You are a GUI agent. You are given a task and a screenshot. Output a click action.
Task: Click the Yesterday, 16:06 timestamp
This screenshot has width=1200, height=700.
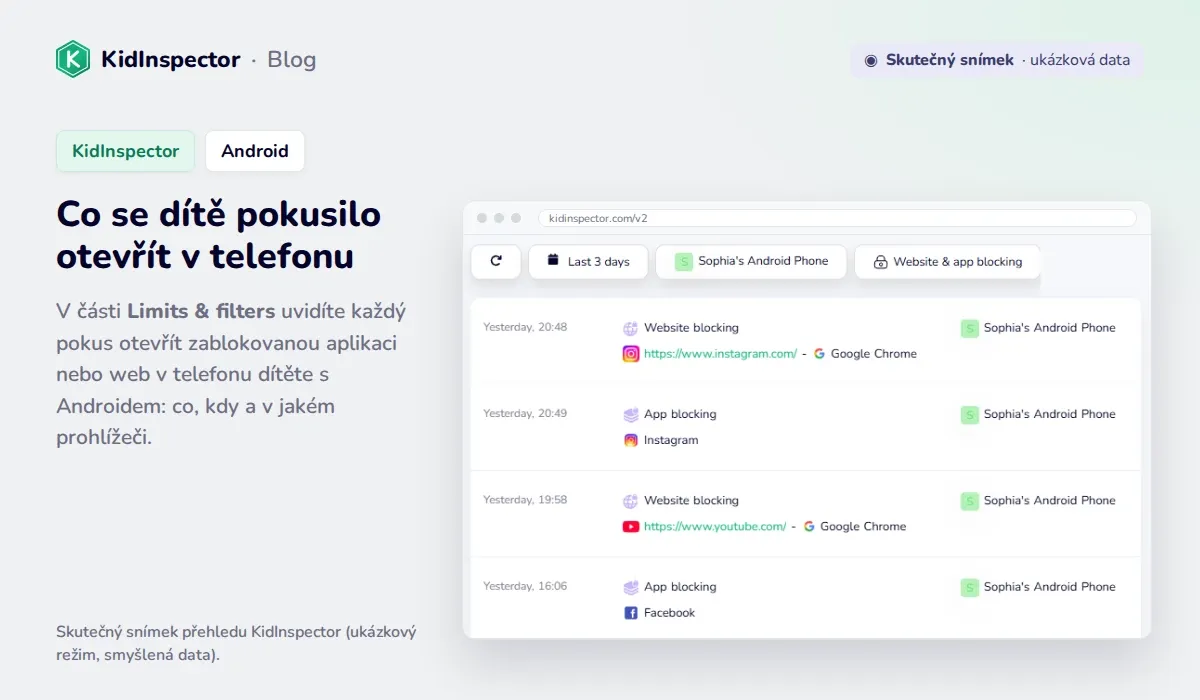525,587
